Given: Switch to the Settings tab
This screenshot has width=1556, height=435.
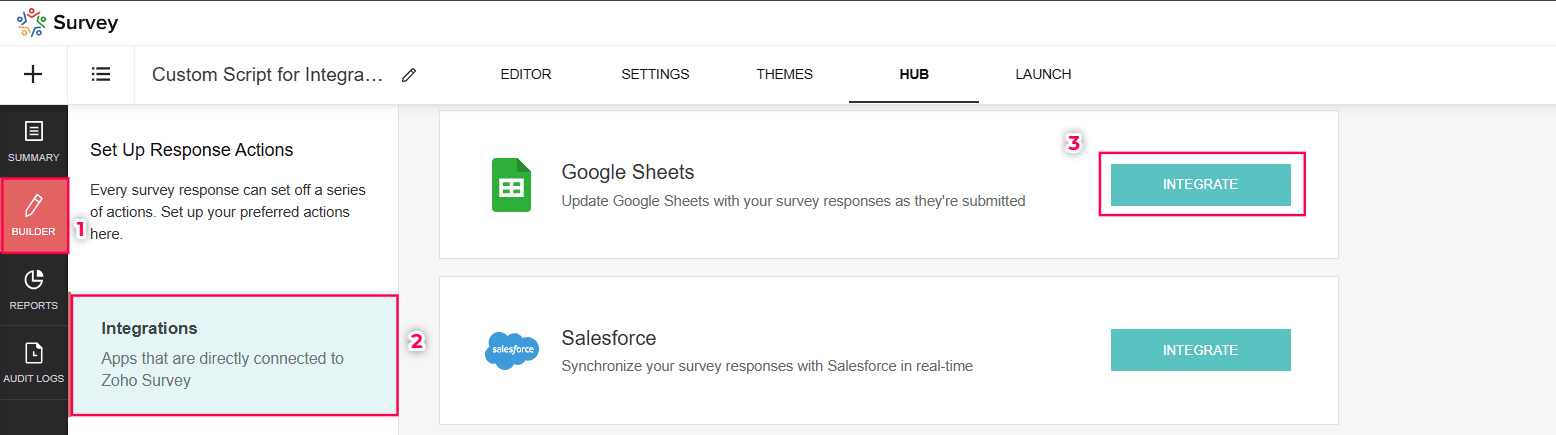Looking at the screenshot, I should 655,74.
